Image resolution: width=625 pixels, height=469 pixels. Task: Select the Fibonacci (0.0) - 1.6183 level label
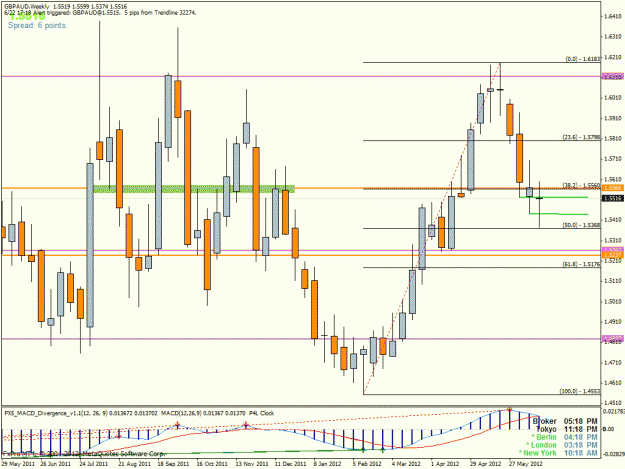click(582, 59)
